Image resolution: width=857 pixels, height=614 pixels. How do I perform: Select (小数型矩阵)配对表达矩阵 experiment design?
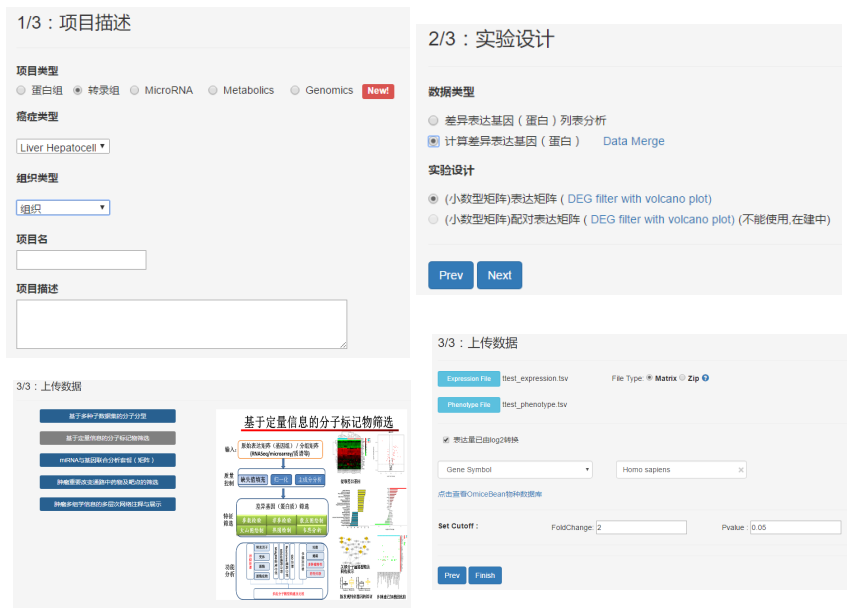pos(433,219)
